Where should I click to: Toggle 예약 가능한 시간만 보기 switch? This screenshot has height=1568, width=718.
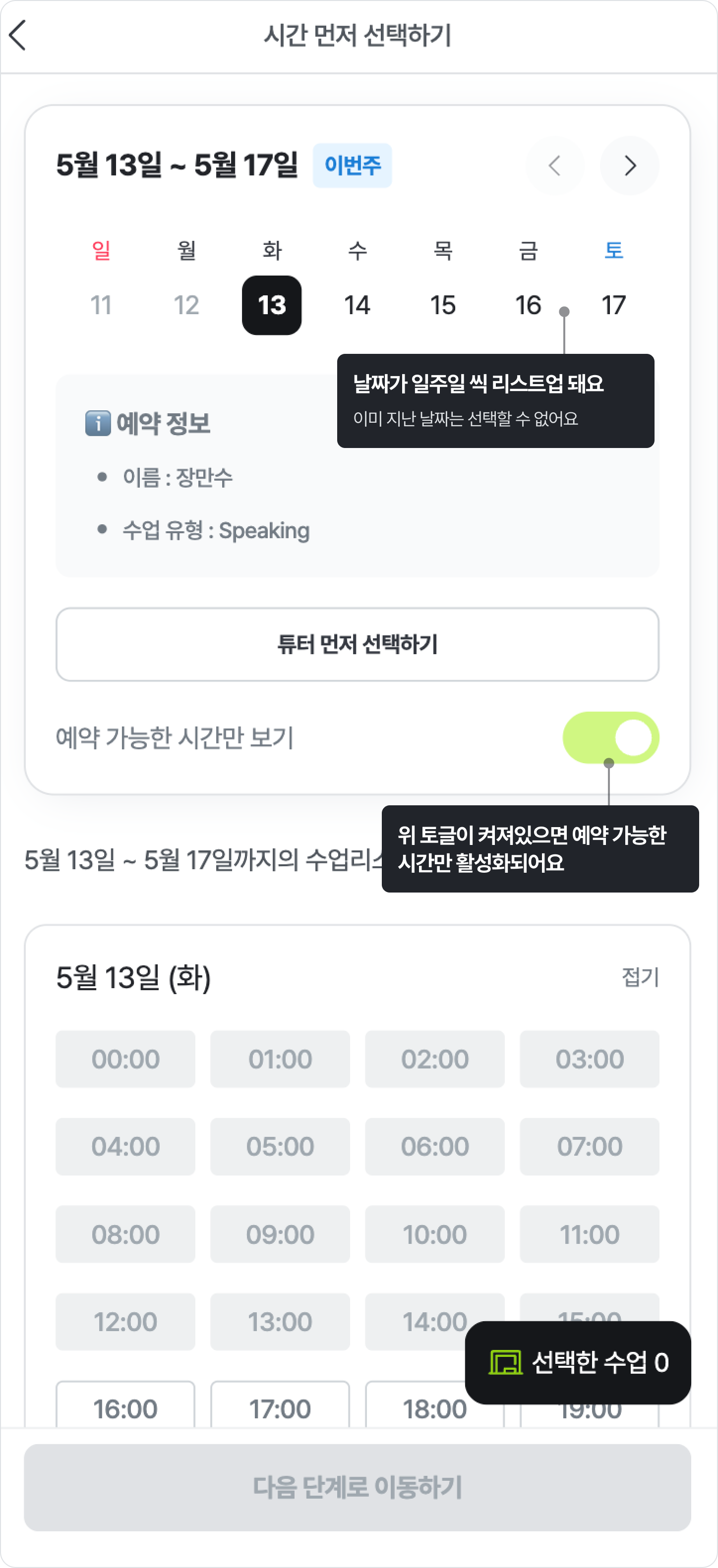[x=610, y=737]
